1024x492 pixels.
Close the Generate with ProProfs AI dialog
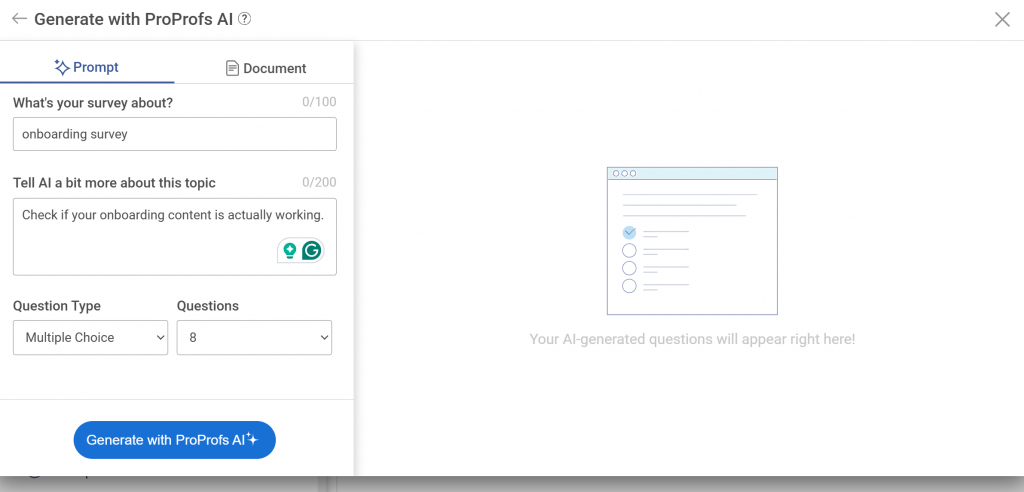(x=1002, y=19)
